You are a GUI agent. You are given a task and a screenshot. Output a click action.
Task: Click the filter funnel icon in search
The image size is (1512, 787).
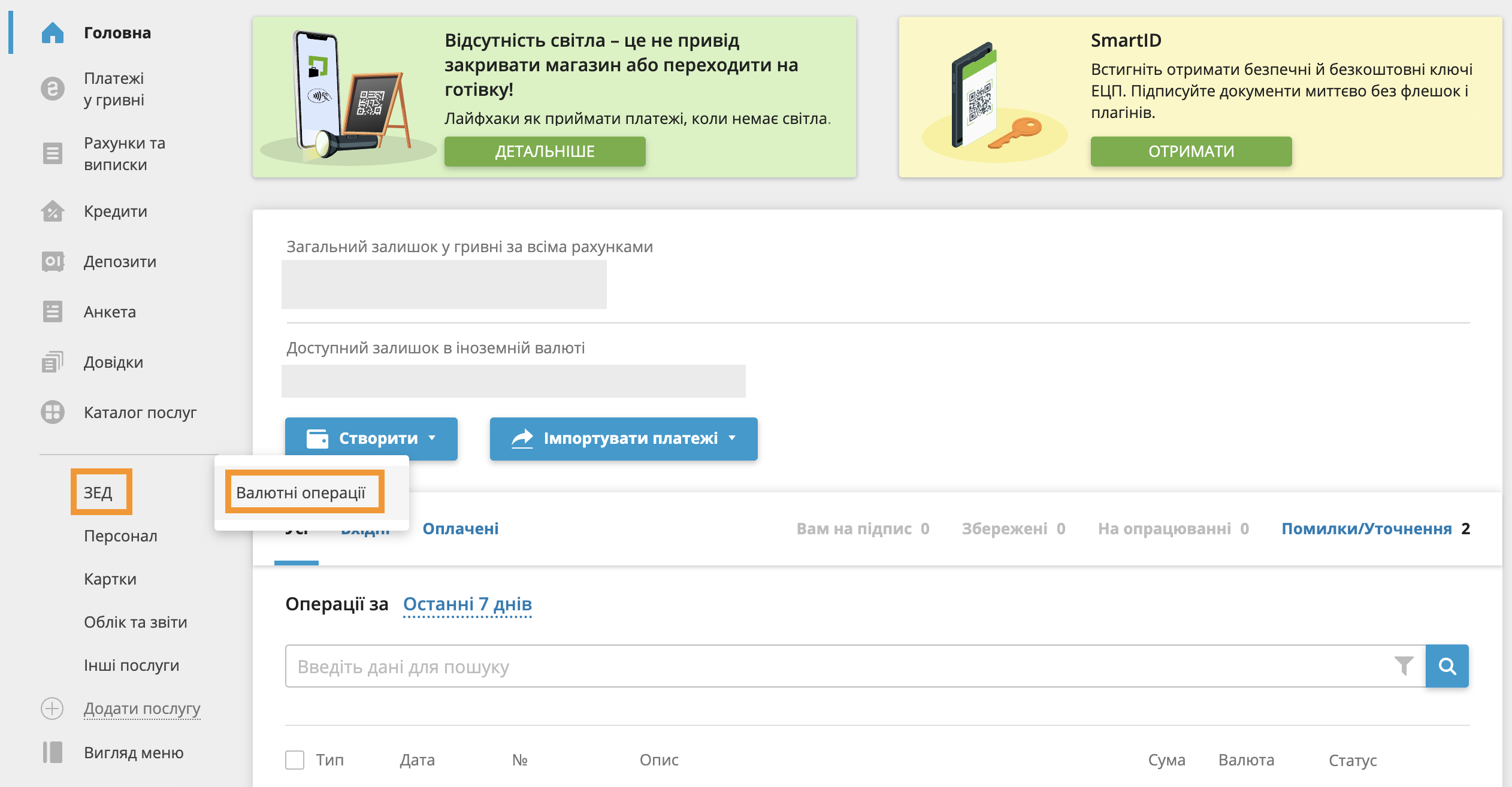tap(1404, 666)
